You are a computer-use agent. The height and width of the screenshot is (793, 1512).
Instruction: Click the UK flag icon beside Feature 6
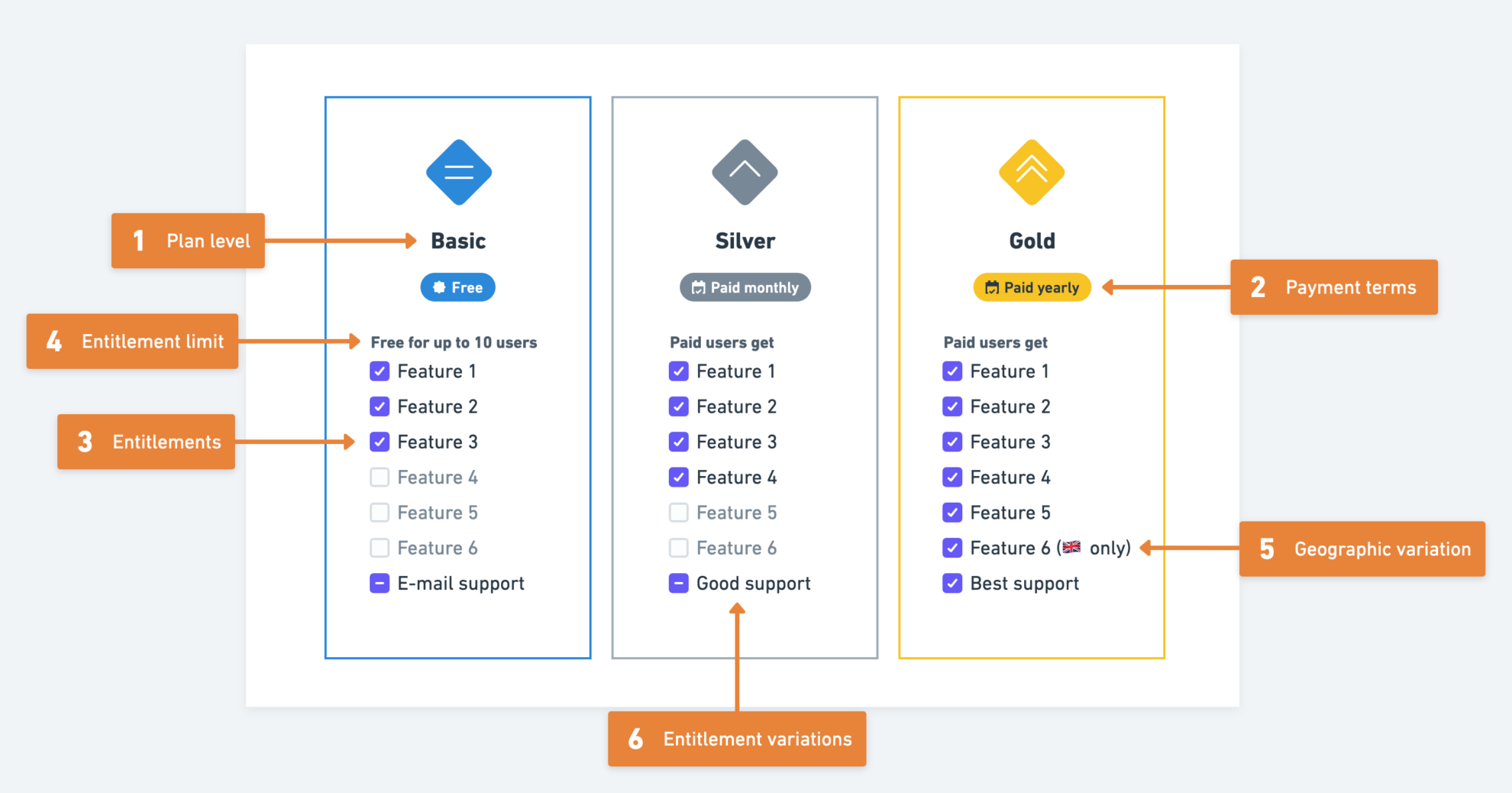tap(1071, 547)
